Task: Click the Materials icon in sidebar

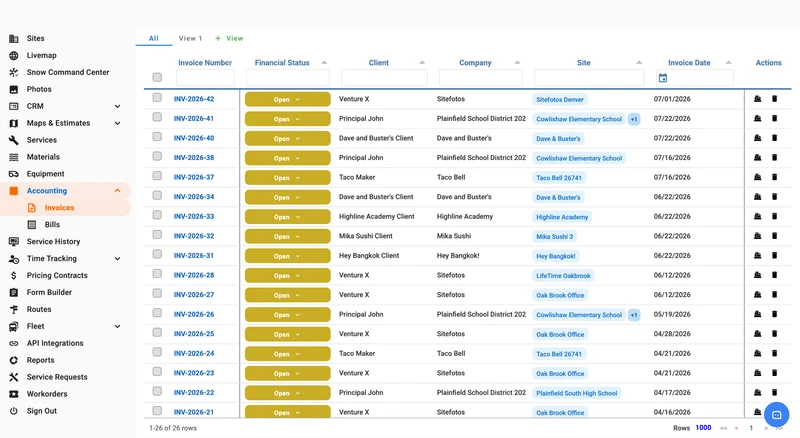Action: click(14, 157)
